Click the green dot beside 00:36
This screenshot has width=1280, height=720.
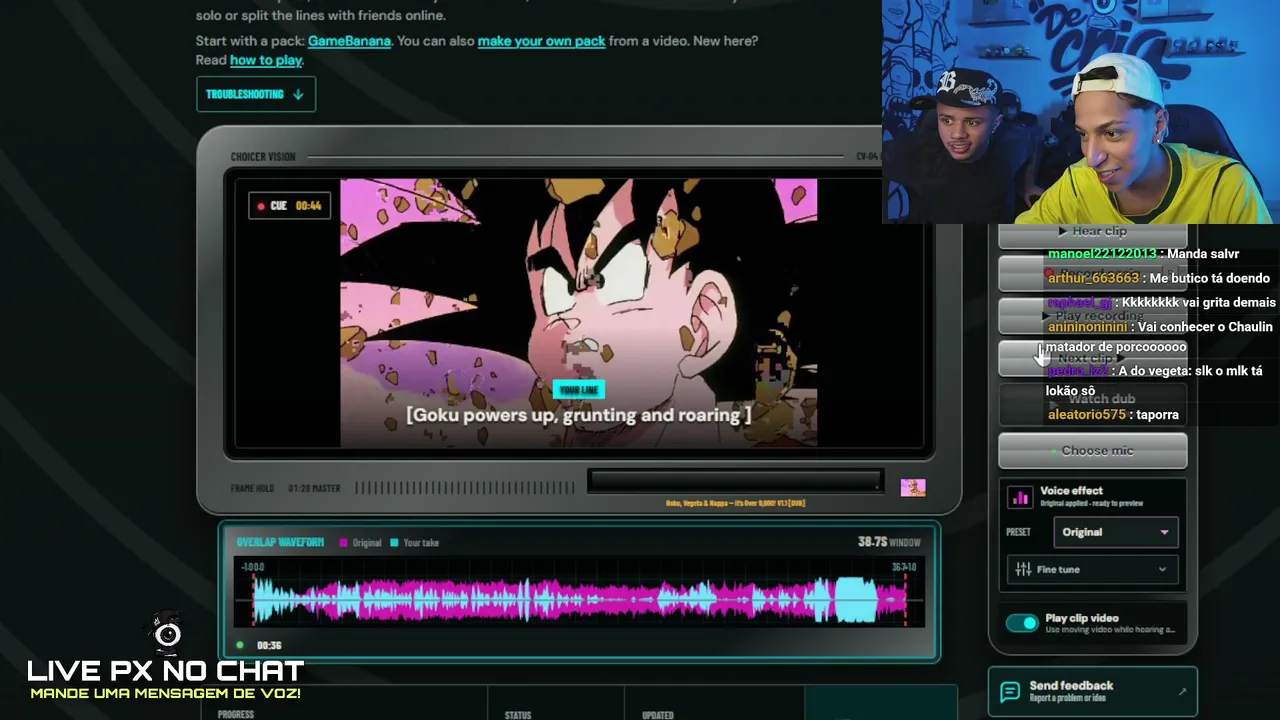coord(240,645)
